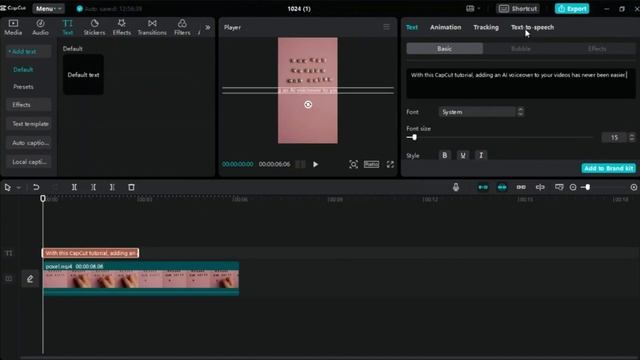Image resolution: width=640 pixels, height=360 pixels.
Task: Click the Export button
Action: (572, 9)
